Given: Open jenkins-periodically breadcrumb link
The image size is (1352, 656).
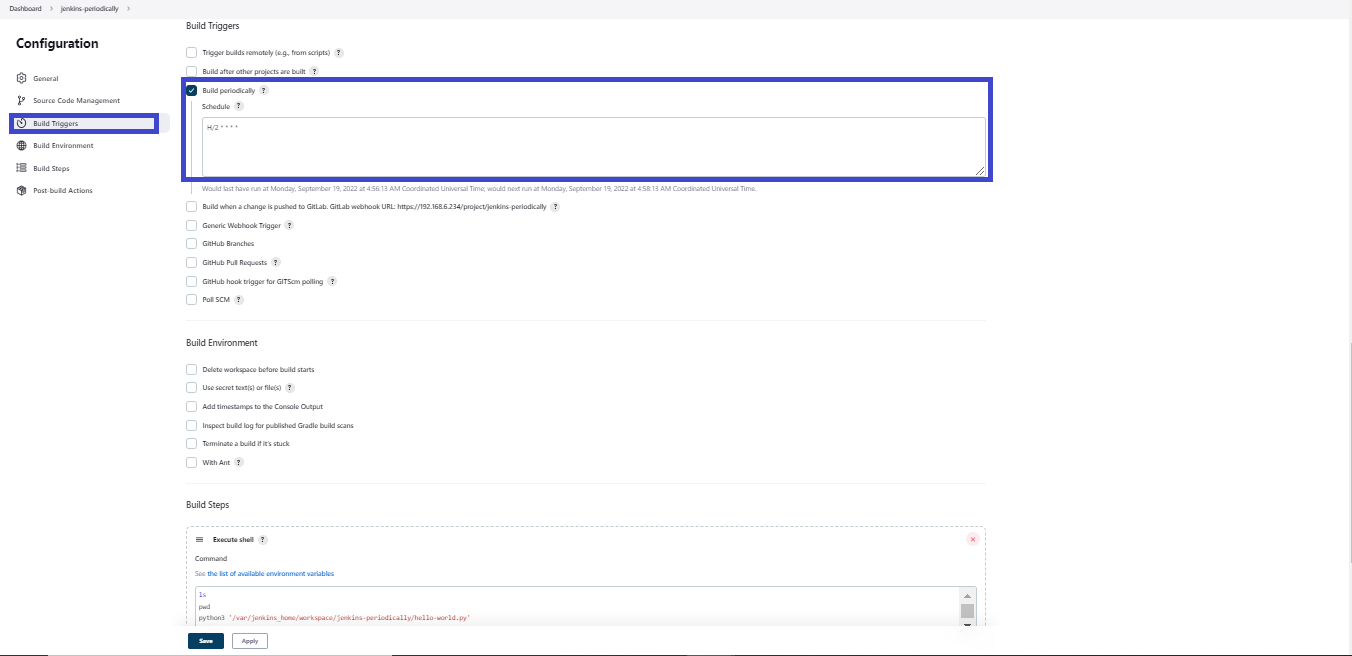Looking at the screenshot, I should tap(90, 8).
